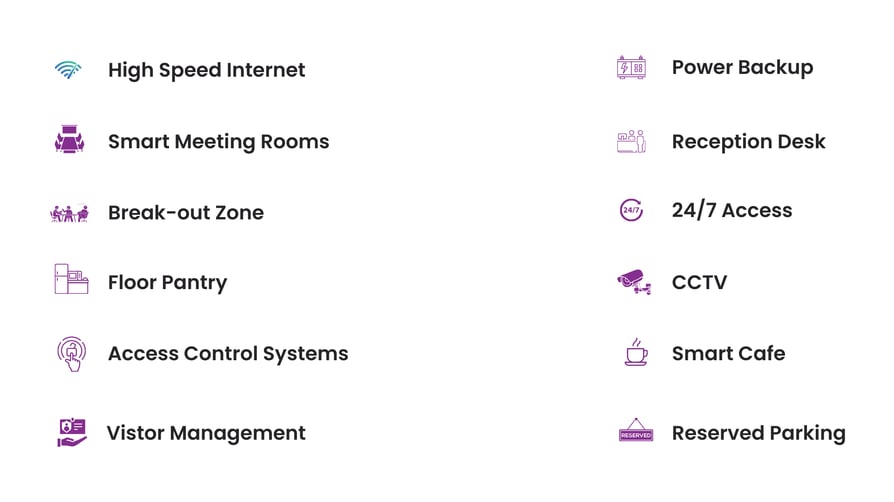Screen dimensions: 894x502
Task: Click the Reserved Parking sign icon
Action: click(x=636, y=432)
